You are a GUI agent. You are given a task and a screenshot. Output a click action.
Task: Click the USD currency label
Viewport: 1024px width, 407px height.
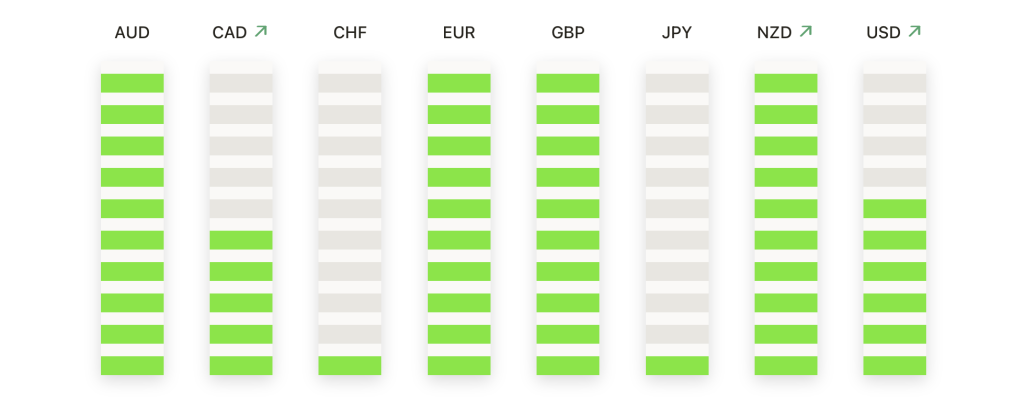coord(884,33)
